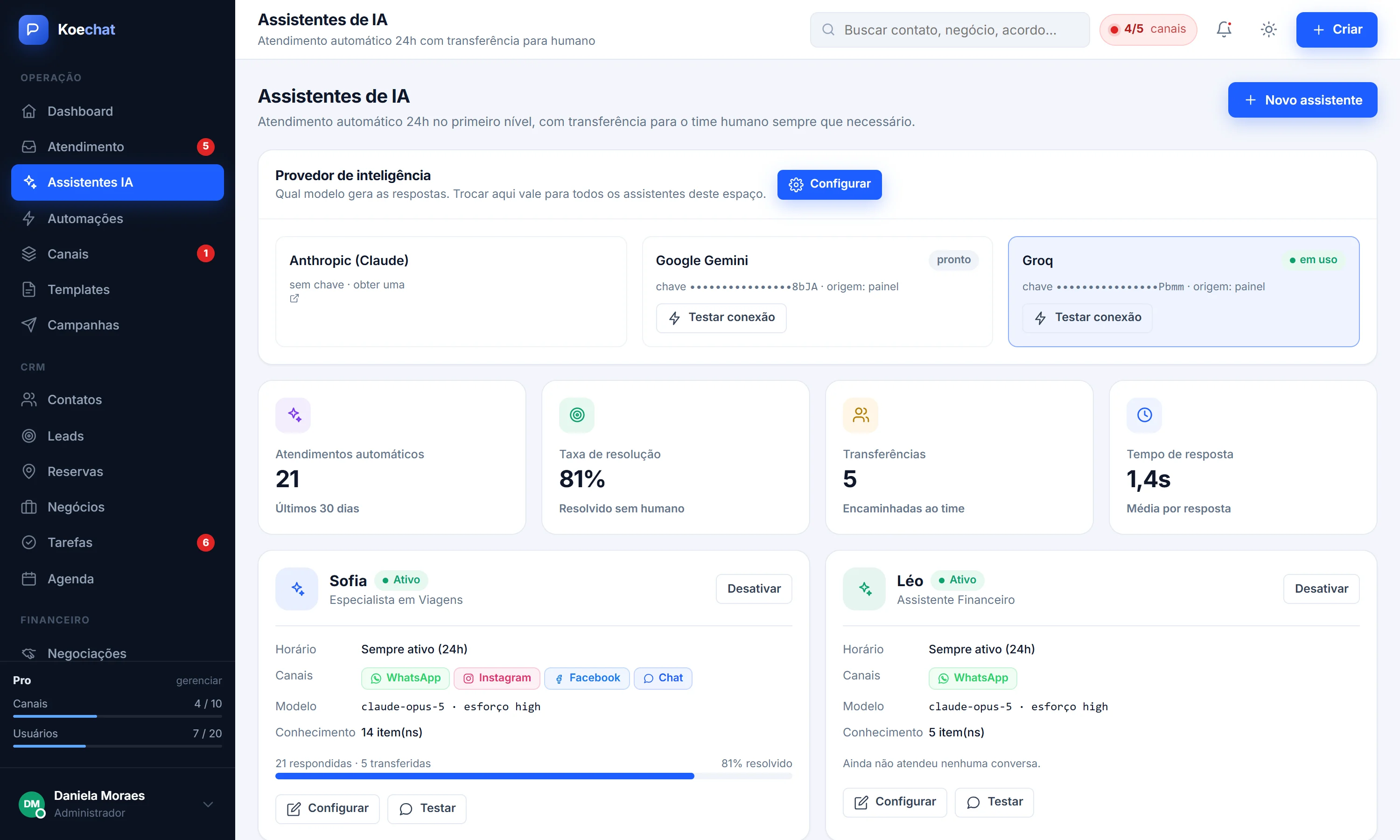This screenshot has width=1400, height=840.
Task: Click Criar button in header
Action: pos(1336,29)
